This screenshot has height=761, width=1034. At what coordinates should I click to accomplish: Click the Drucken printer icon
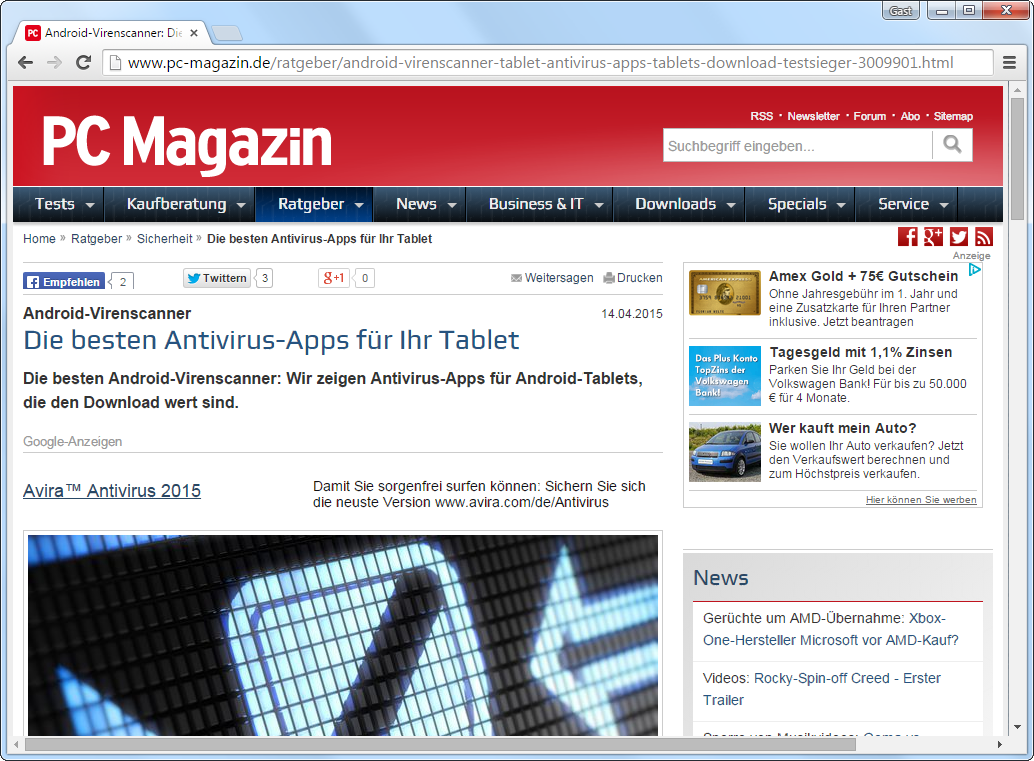609,278
